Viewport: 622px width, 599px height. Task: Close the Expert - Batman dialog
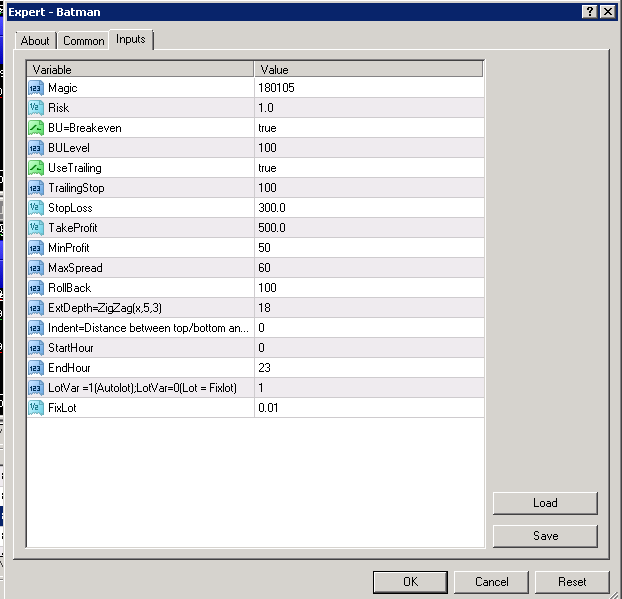tap(608, 12)
